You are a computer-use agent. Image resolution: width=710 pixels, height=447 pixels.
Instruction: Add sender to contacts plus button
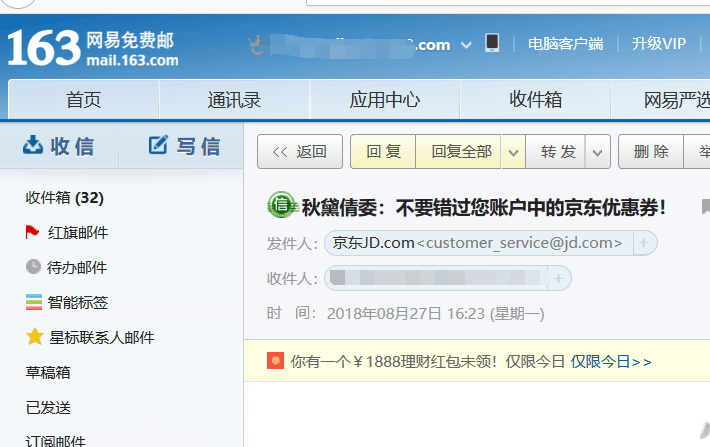[644, 243]
